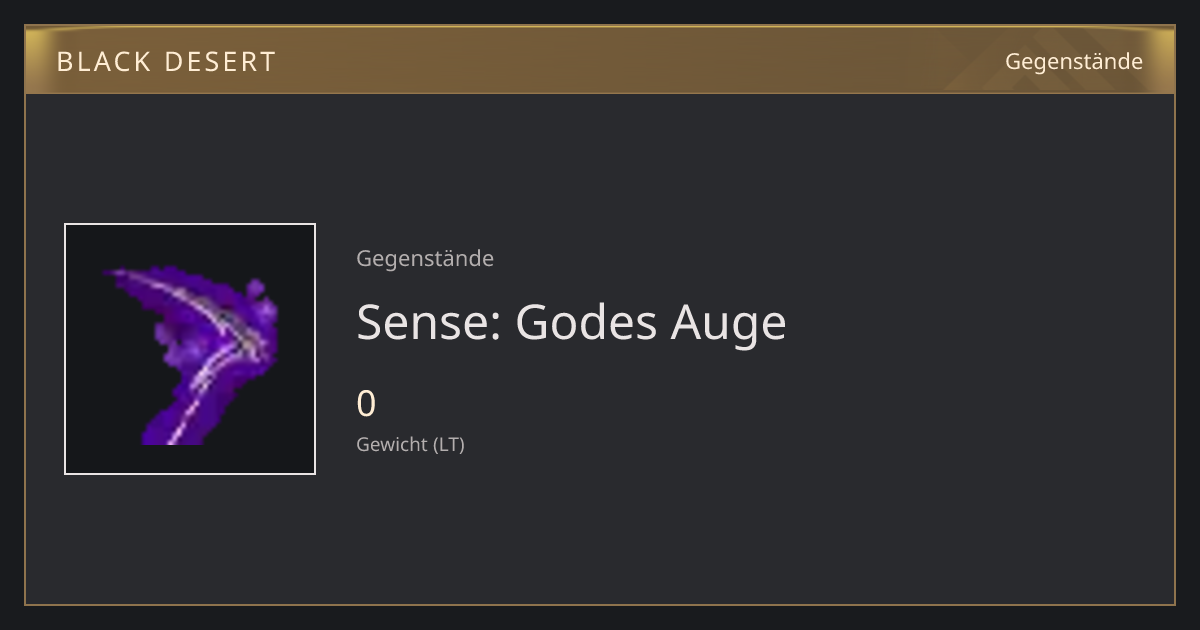
Task: Click the BLACK DESERT header title
Action: click(166, 62)
